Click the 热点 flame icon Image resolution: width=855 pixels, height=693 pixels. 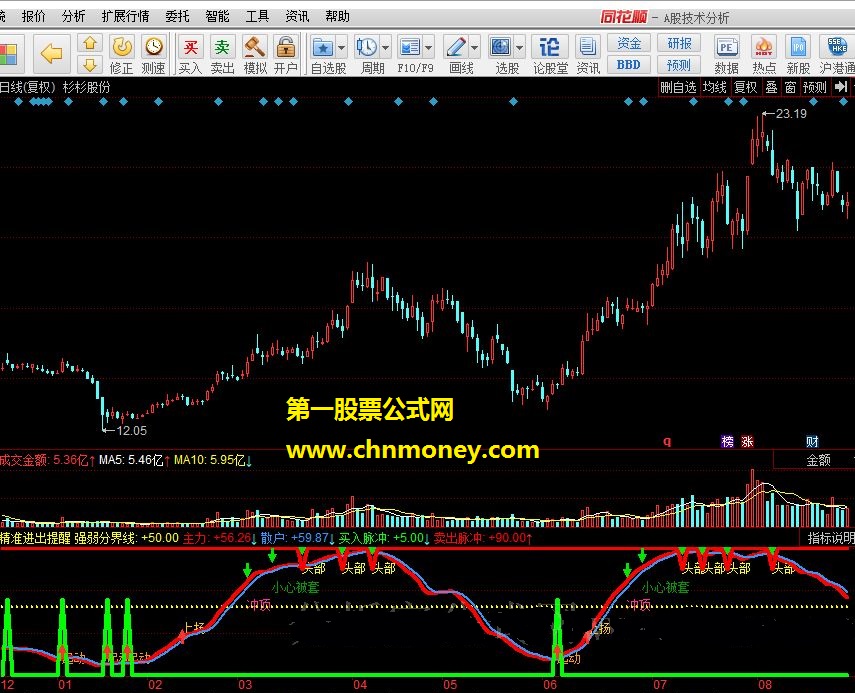coord(763,47)
